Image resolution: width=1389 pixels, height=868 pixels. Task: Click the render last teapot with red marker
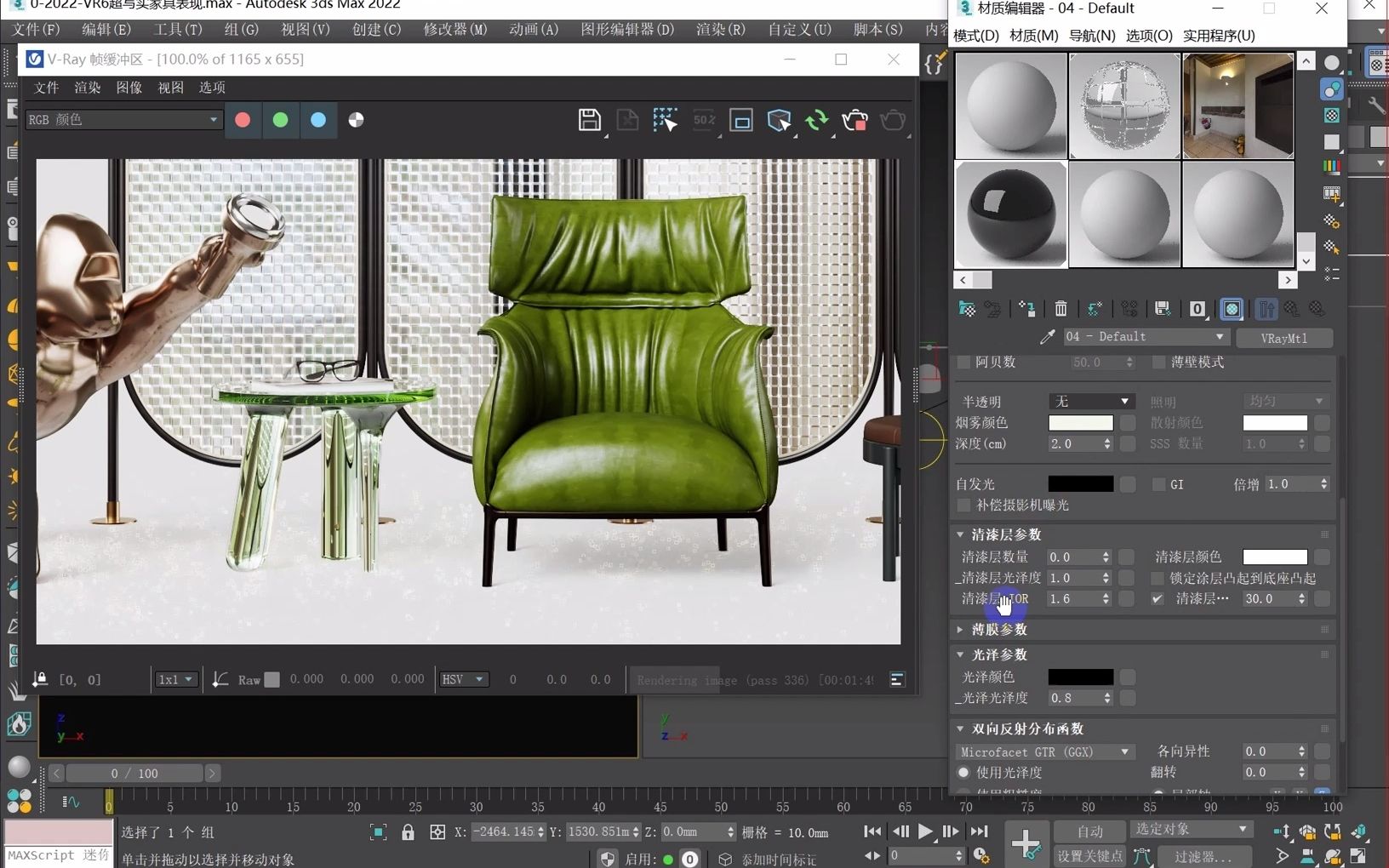point(855,121)
